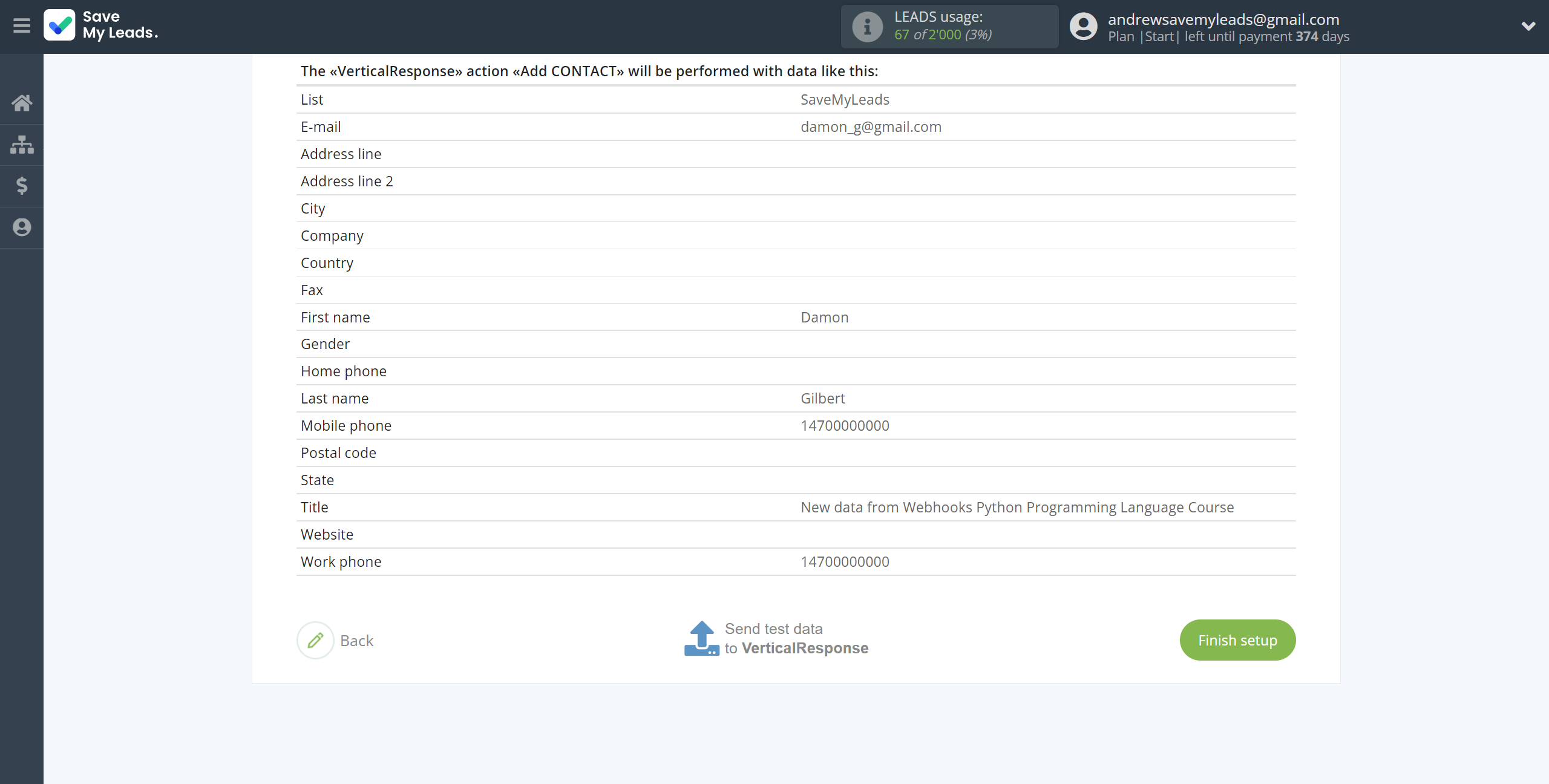Open the hamburger menu icon
The image size is (1549, 784).
pos(22,26)
